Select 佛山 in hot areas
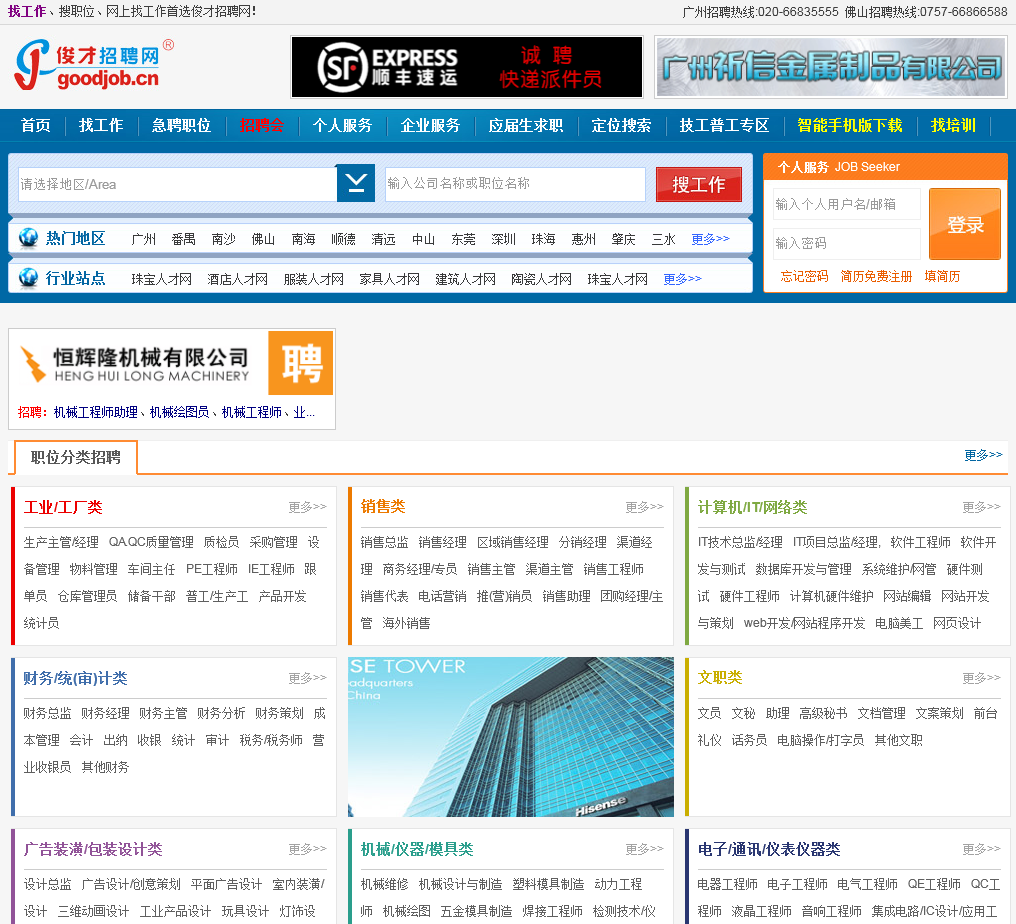 (x=263, y=239)
